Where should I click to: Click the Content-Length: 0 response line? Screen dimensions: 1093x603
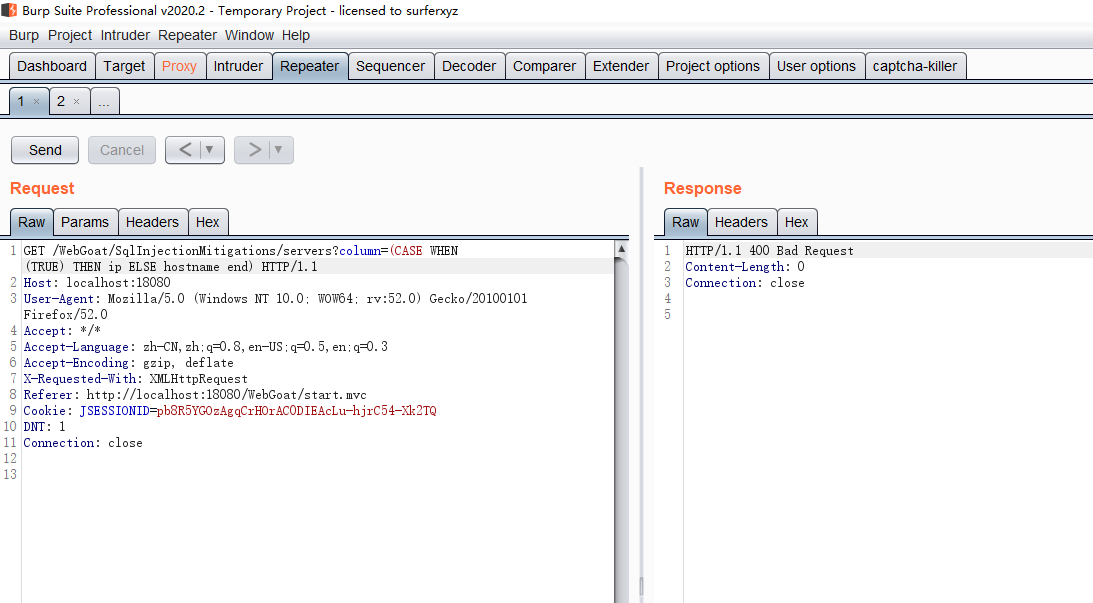point(744,267)
